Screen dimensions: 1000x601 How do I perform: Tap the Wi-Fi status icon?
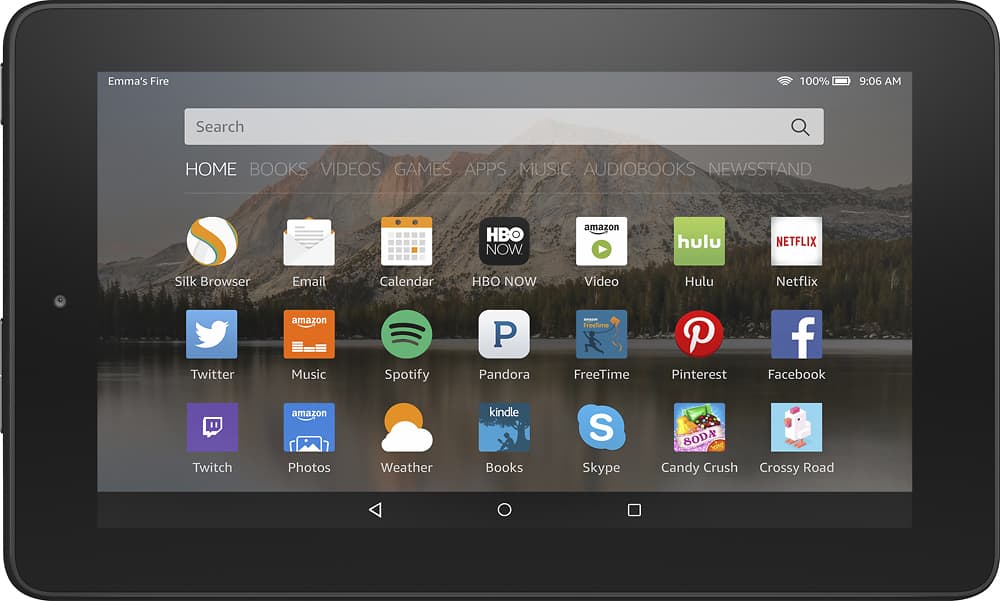point(784,81)
